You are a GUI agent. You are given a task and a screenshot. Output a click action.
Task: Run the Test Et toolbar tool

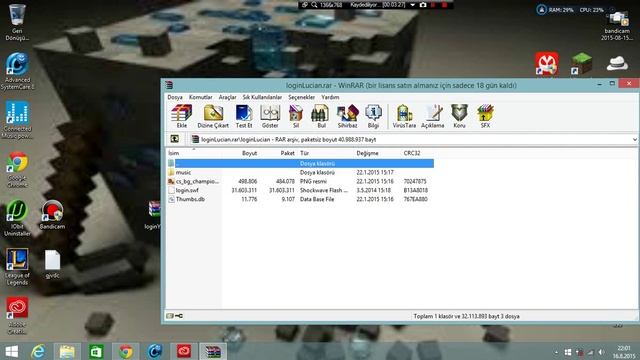244,116
